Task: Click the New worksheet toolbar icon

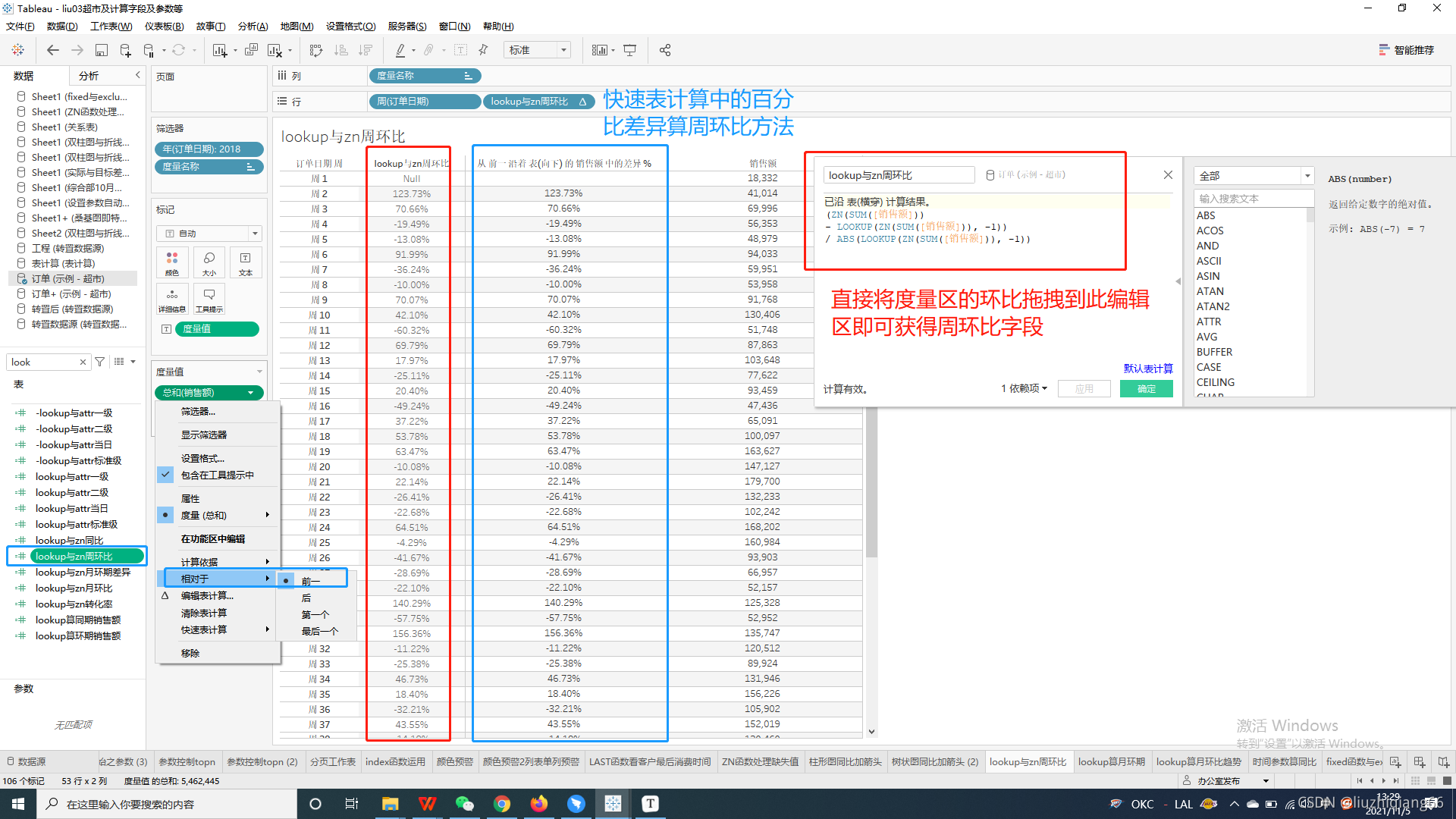Action: pos(220,50)
